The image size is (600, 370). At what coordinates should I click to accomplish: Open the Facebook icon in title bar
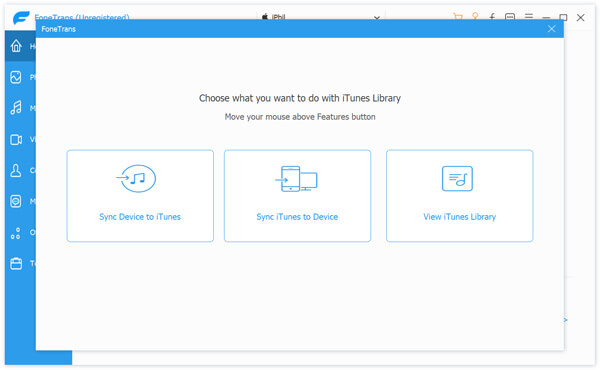pyautogui.click(x=492, y=16)
